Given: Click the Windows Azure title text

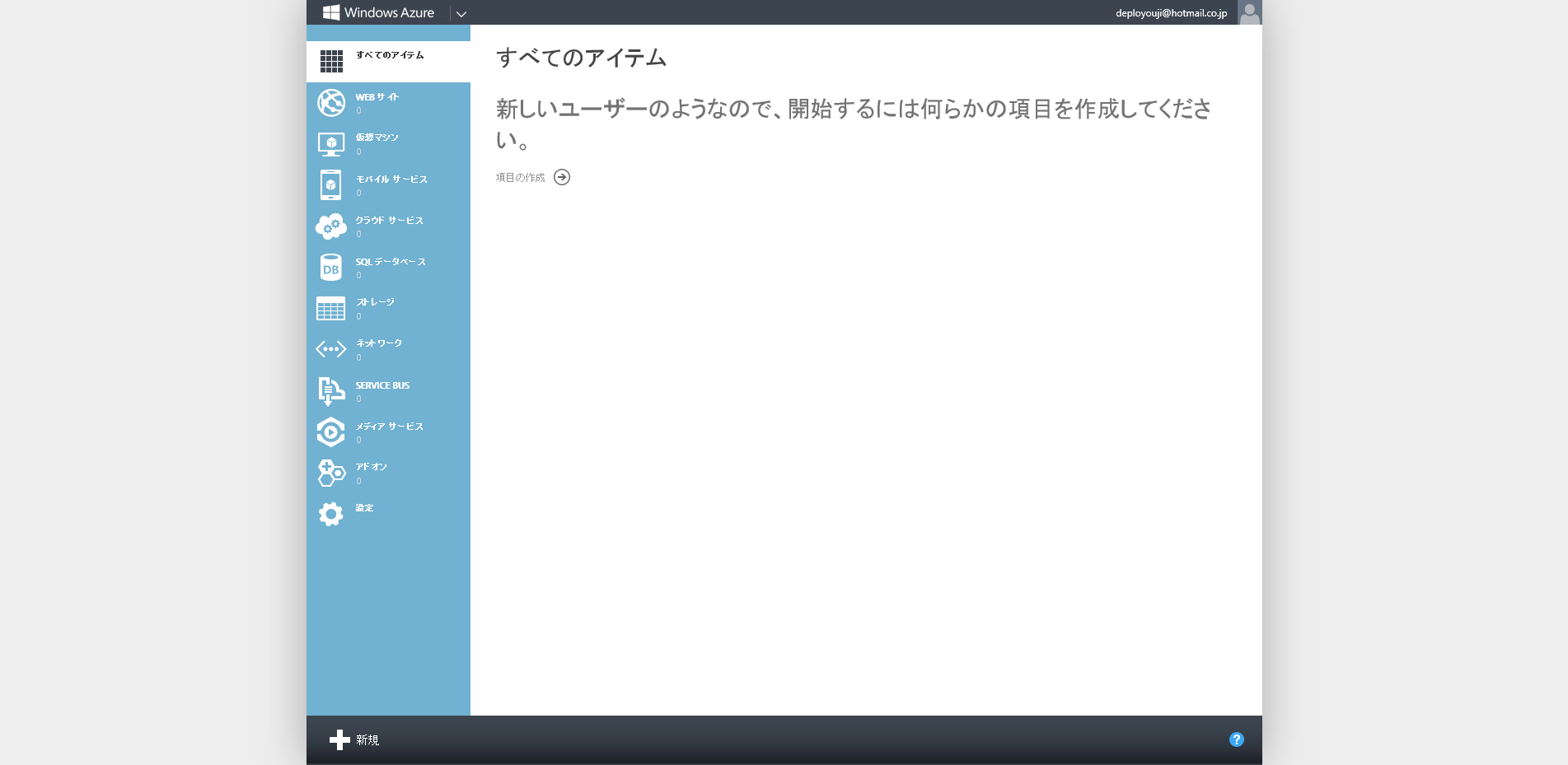Looking at the screenshot, I should 389,12.
